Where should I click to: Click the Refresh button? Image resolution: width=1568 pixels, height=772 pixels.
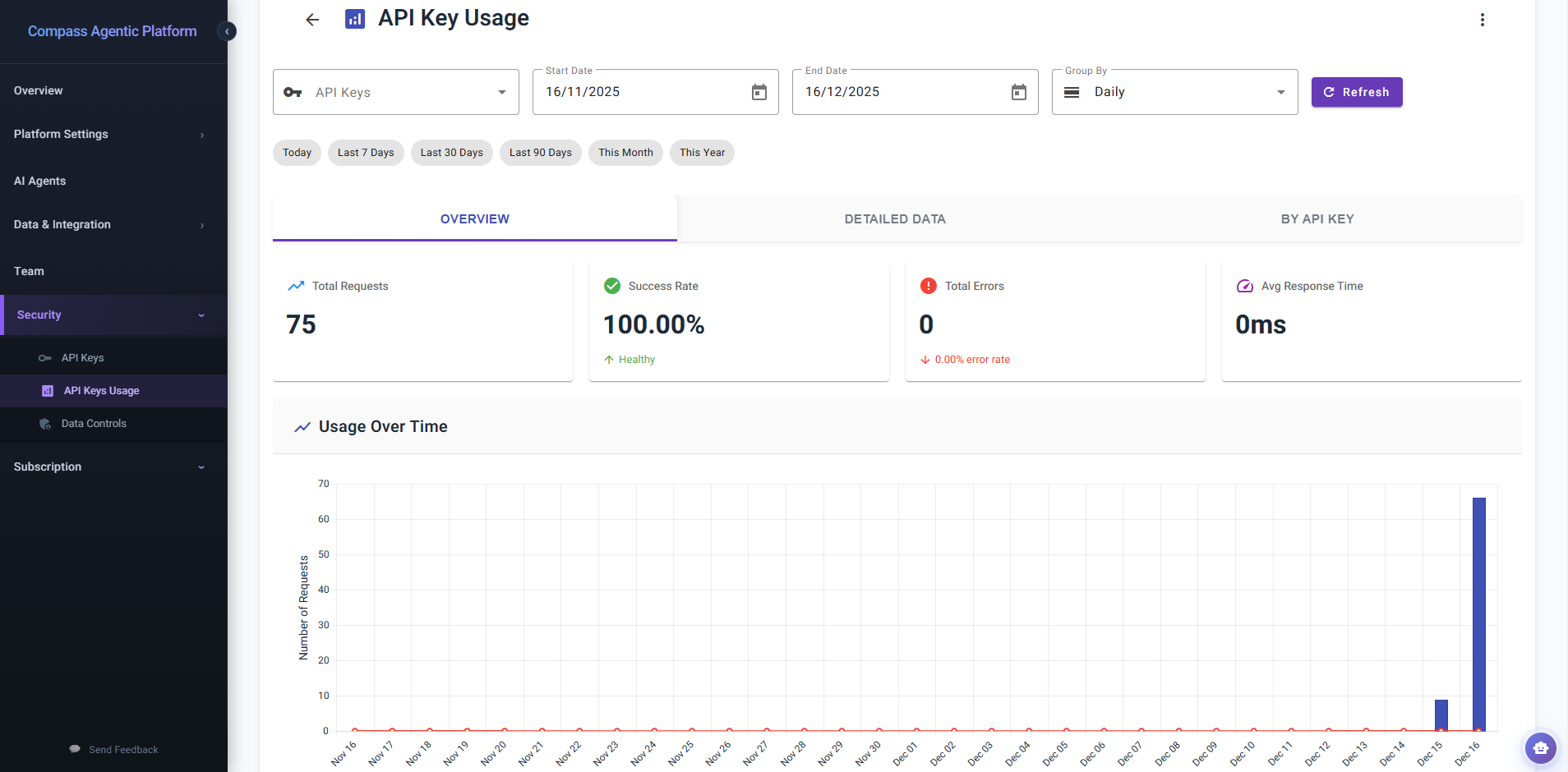(x=1356, y=92)
